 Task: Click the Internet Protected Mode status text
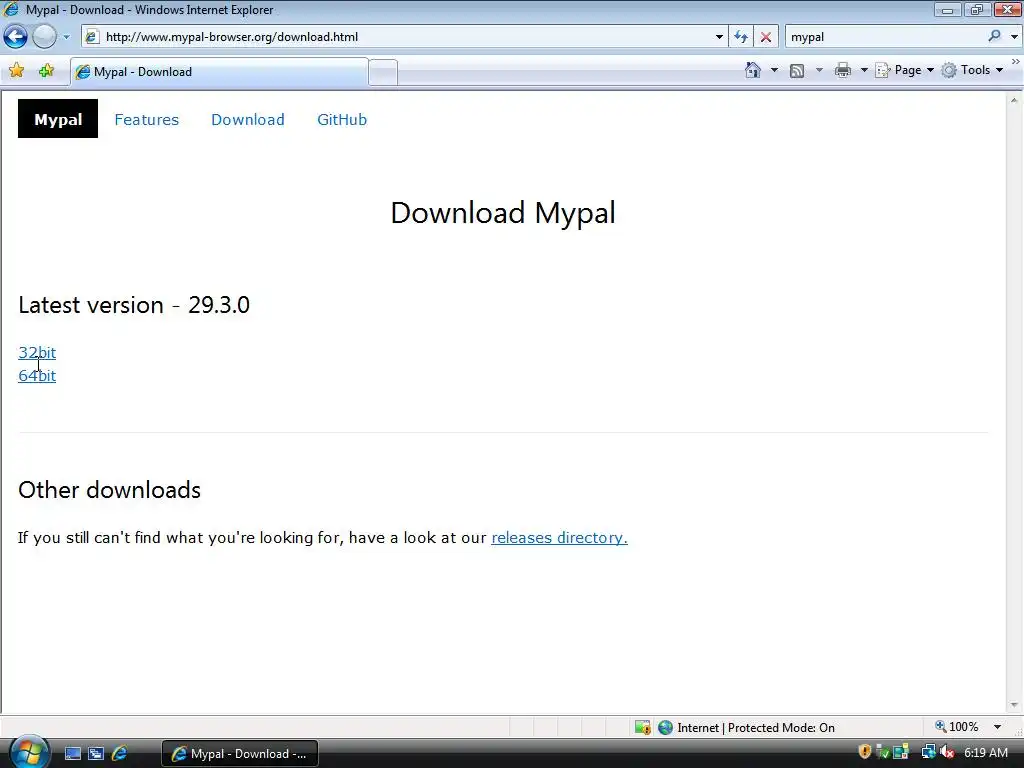coord(756,728)
